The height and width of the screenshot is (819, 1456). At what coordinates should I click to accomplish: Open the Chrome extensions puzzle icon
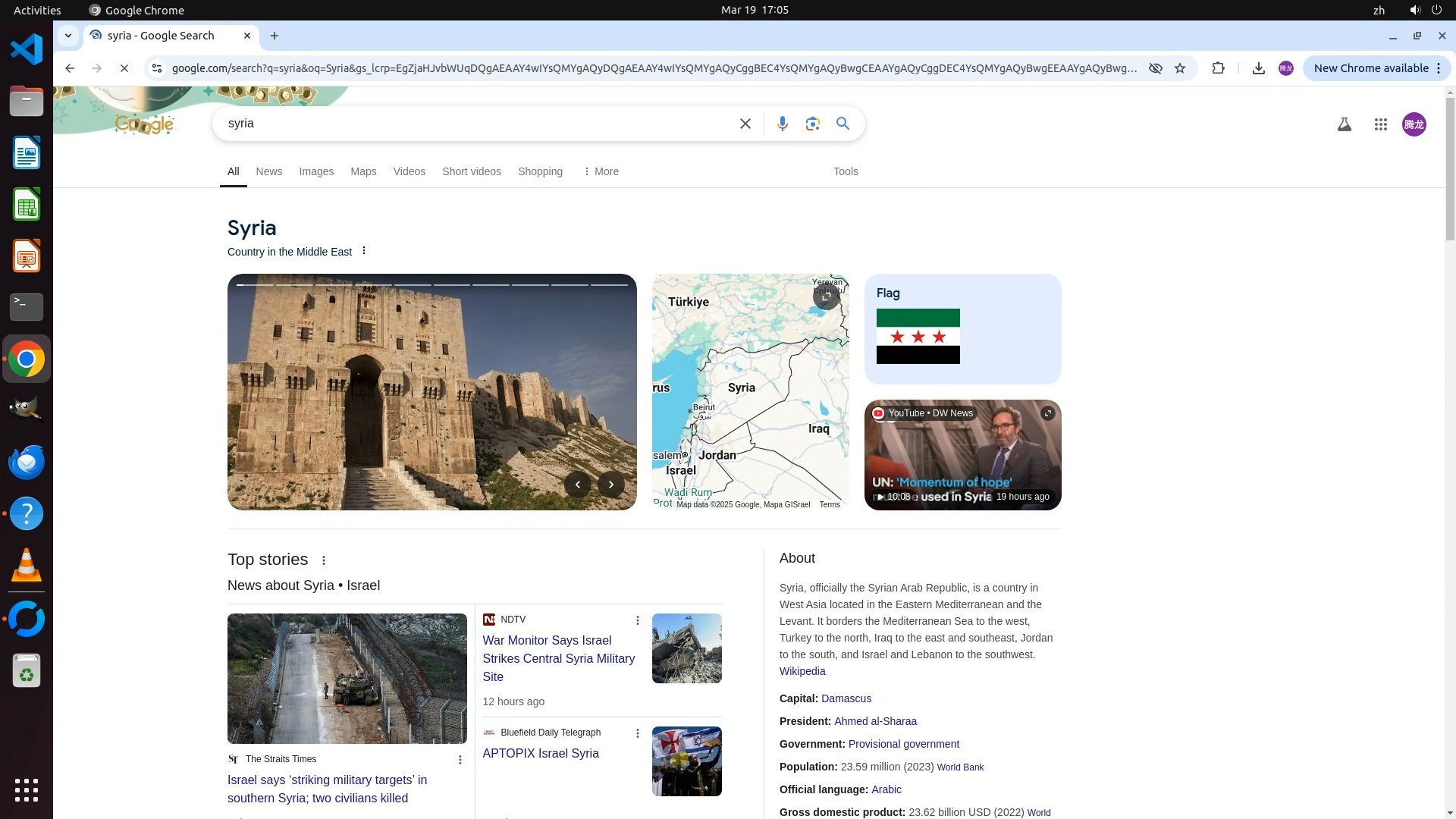pos(1218,68)
